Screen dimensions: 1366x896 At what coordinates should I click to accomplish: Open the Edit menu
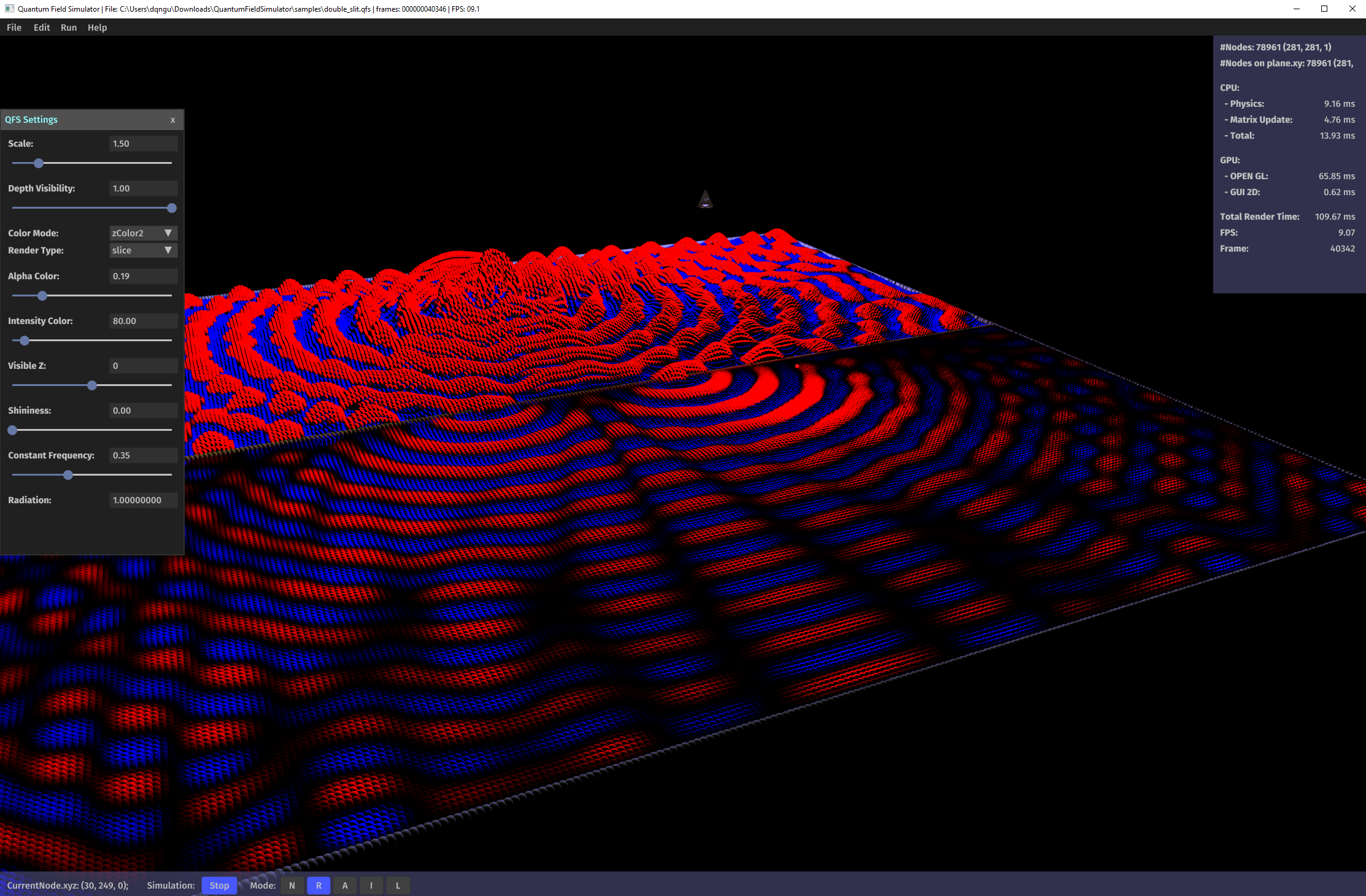[42, 28]
